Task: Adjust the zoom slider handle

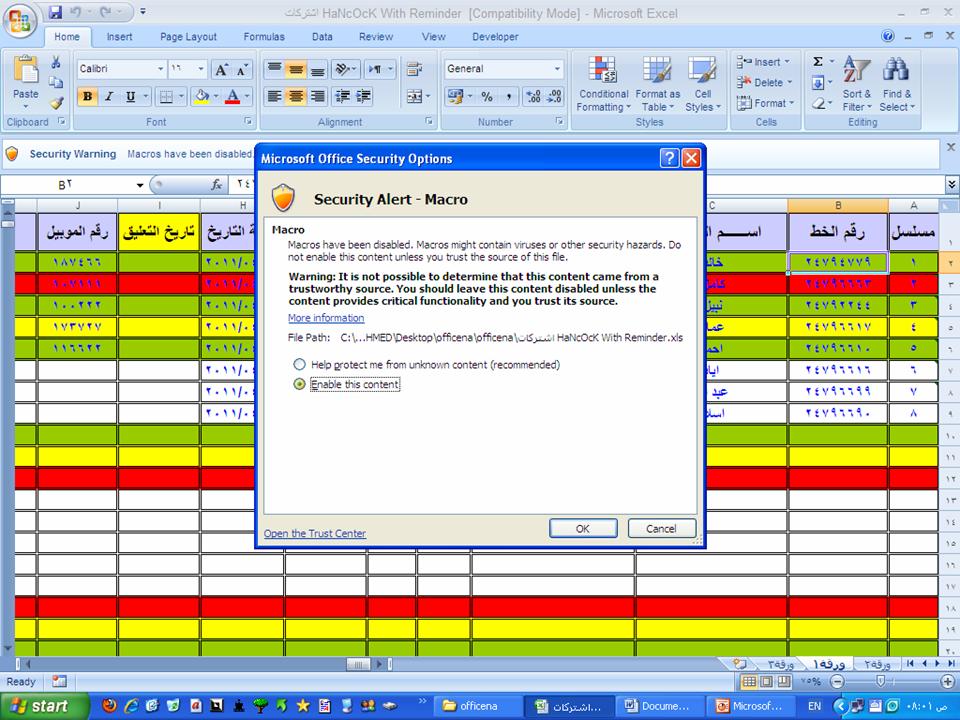Action: click(880, 681)
